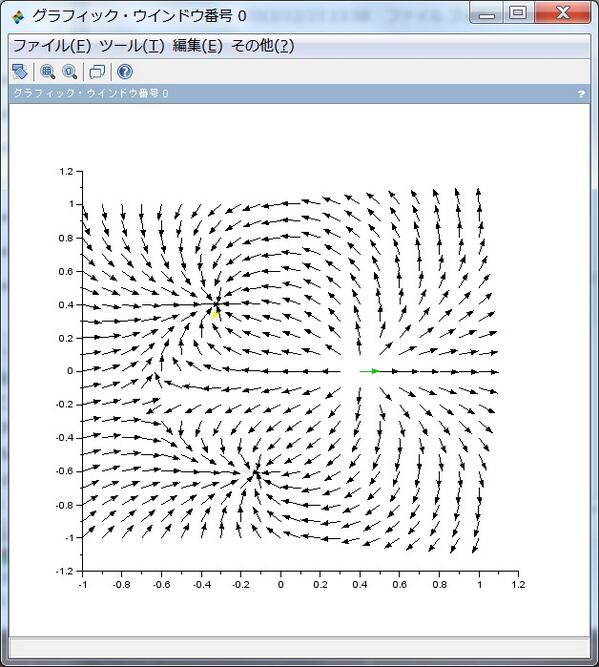Maximize the graphic window
This screenshot has width=599, height=667.
[x=518, y=13]
